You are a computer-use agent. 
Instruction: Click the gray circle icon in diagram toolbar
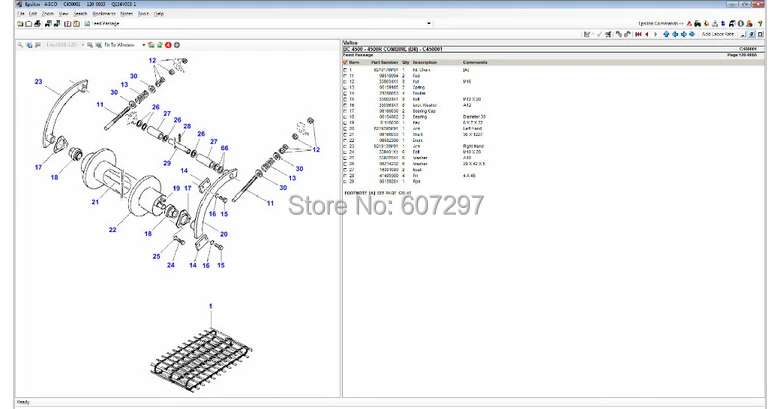(x=177, y=45)
